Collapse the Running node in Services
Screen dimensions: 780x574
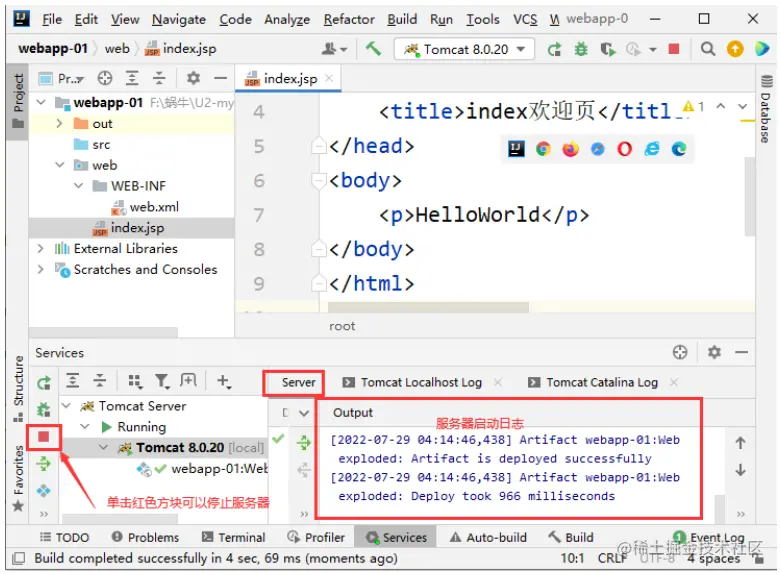85,426
